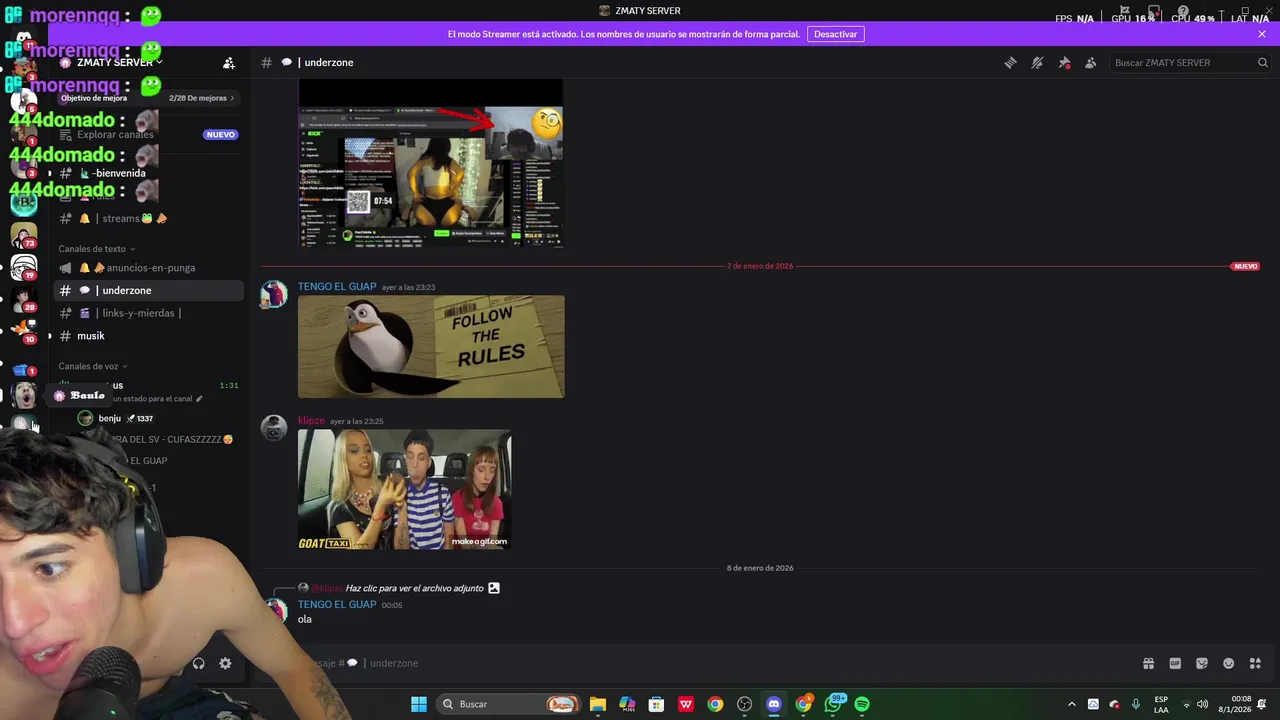Screen dimensions: 1280x720
Task: Open WhatsApp taskbar icon
Action: tap(833, 704)
